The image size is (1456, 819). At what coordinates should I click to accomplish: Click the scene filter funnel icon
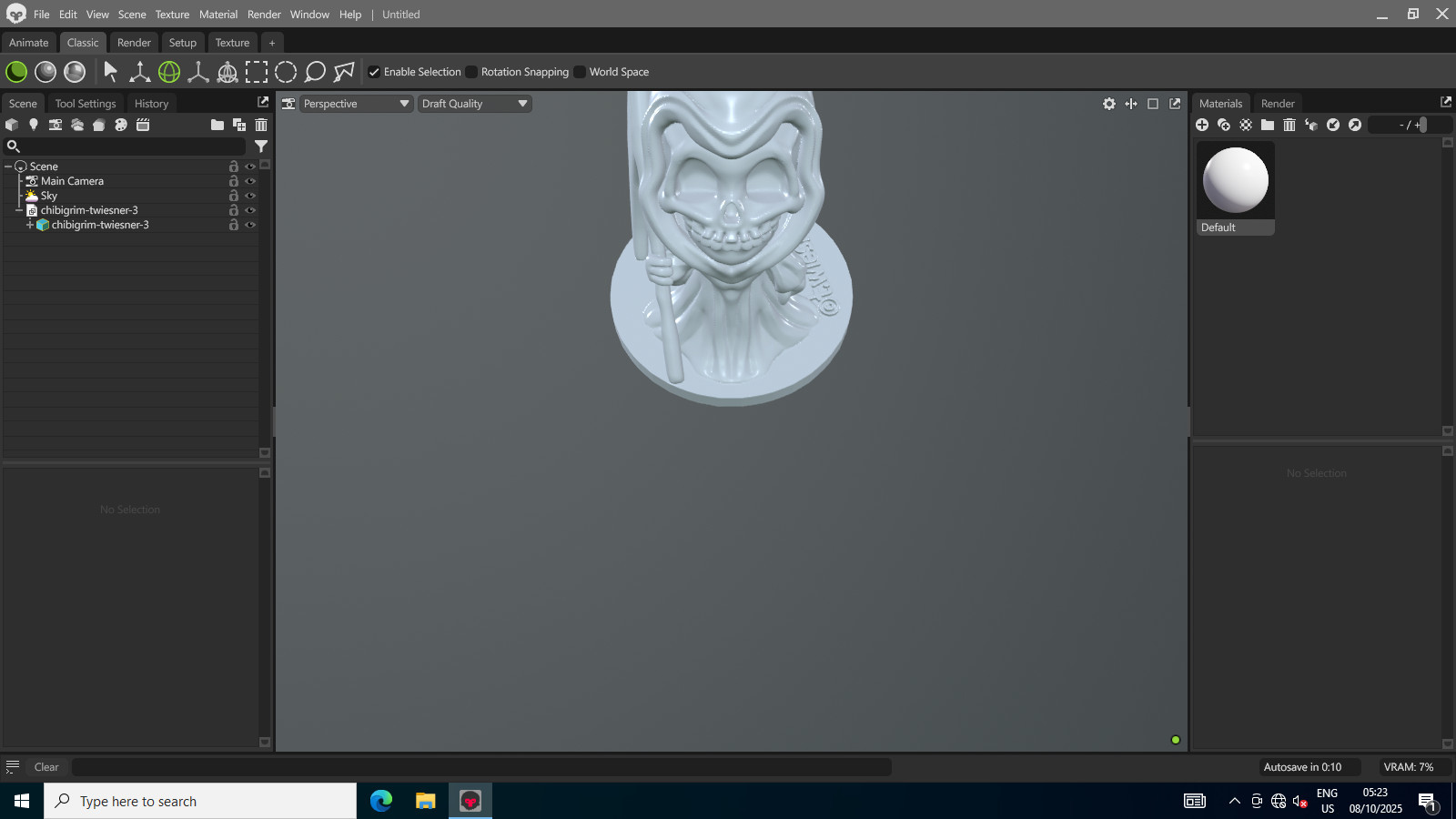pos(261,146)
